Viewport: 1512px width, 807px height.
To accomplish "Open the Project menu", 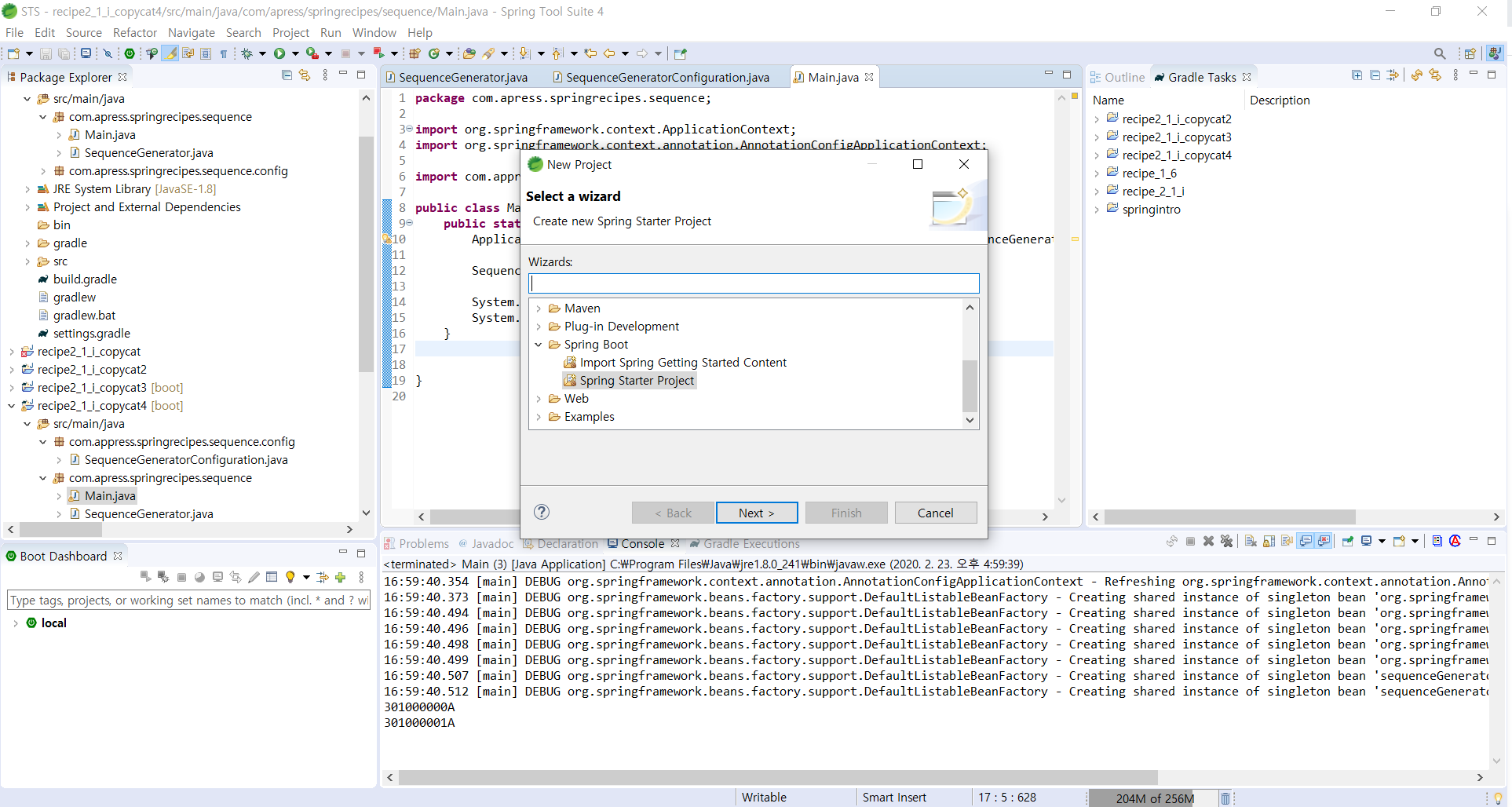I will (x=290, y=32).
